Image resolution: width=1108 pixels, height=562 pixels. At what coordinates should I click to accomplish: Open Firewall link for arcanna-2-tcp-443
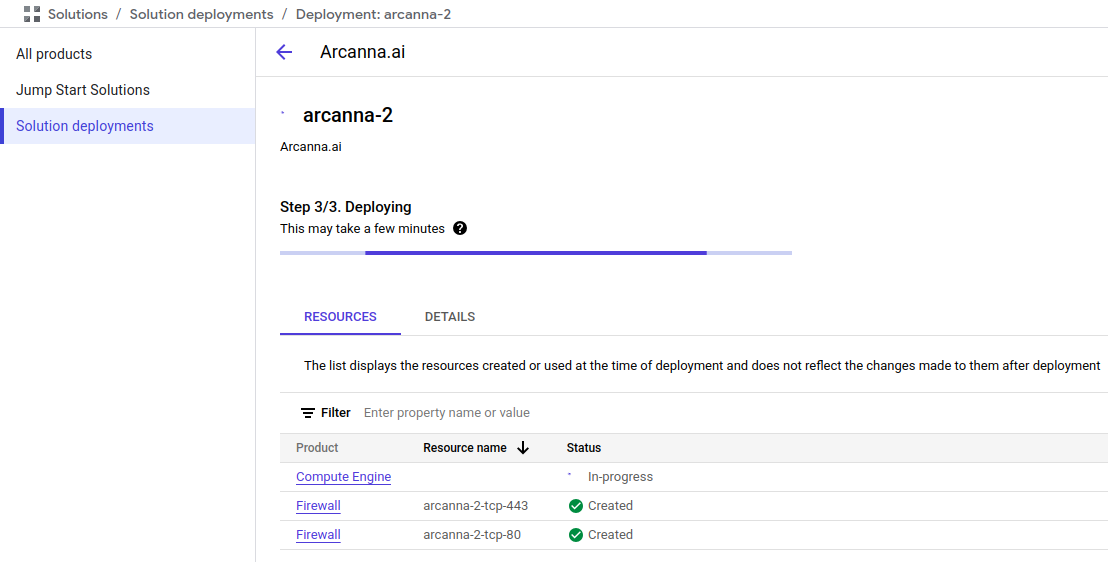[x=318, y=506]
